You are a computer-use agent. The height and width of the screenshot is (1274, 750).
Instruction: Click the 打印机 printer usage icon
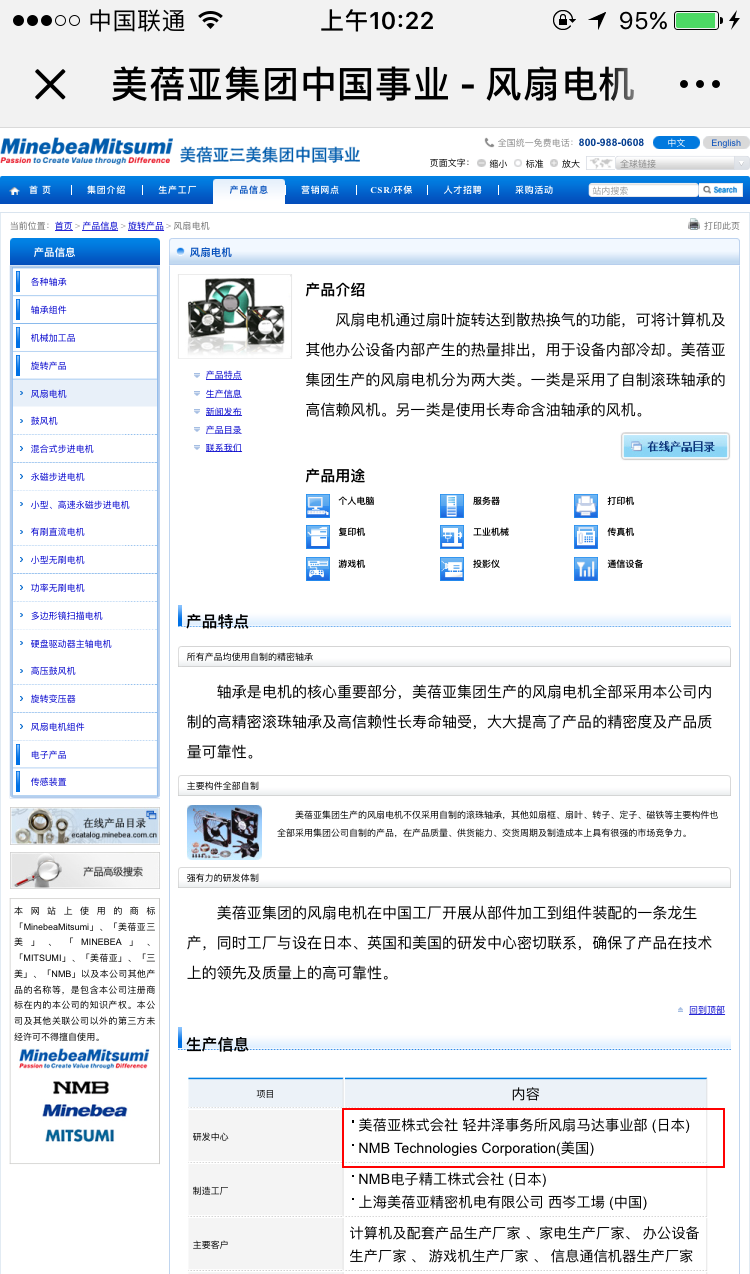point(586,505)
